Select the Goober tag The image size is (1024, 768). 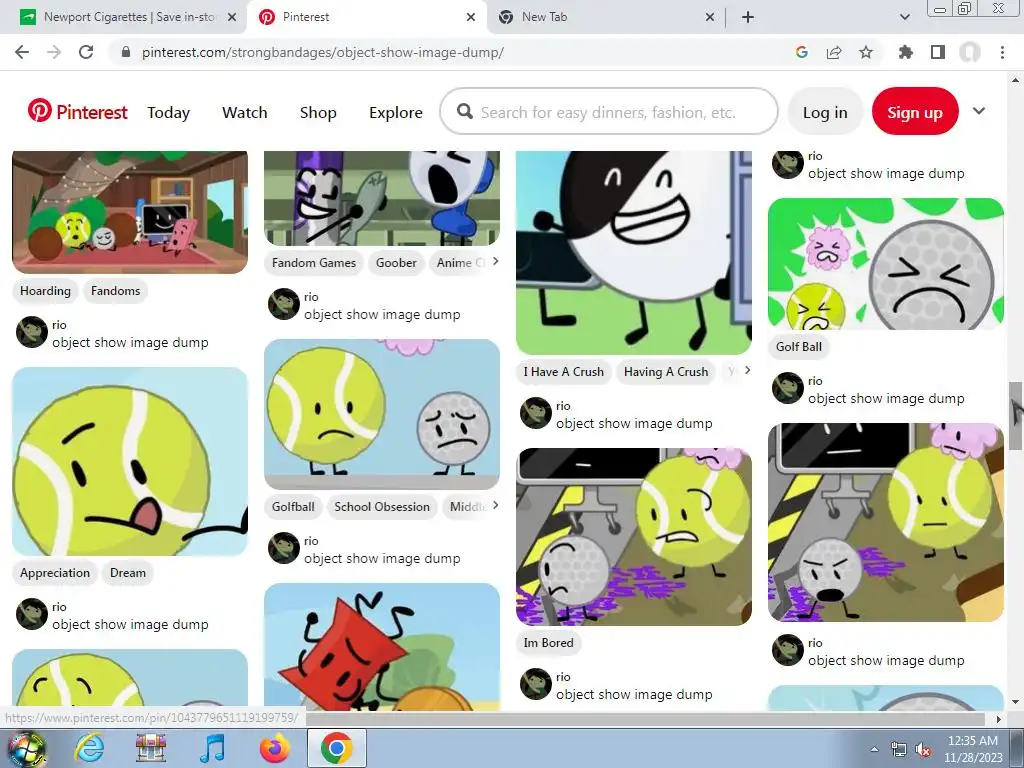pyautogui.click(x=396, y=263)
